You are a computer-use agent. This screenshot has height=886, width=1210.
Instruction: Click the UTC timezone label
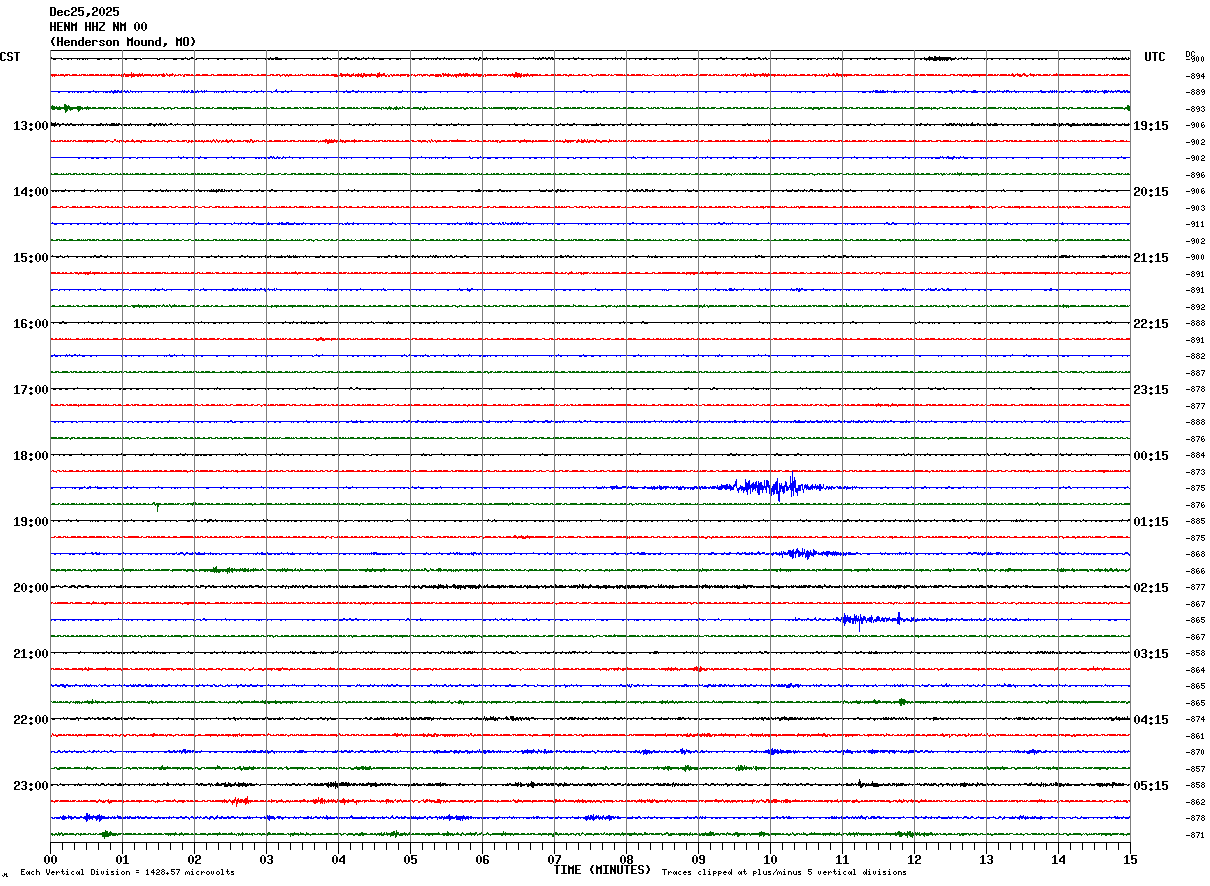[1155, 57]
